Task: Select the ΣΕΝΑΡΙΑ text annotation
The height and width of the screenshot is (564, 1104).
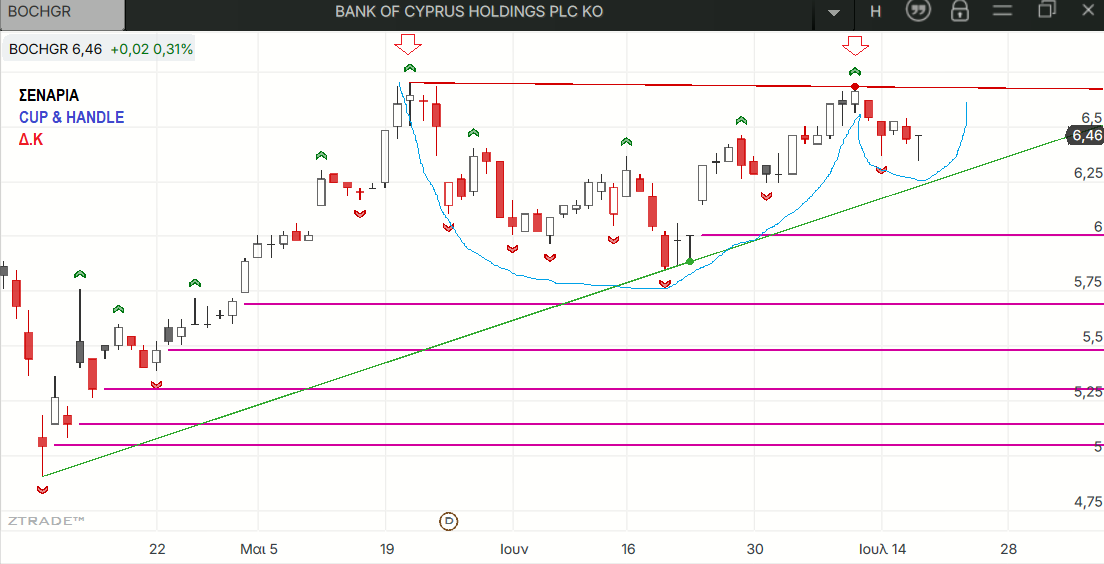Action: (x=49, y=95)
